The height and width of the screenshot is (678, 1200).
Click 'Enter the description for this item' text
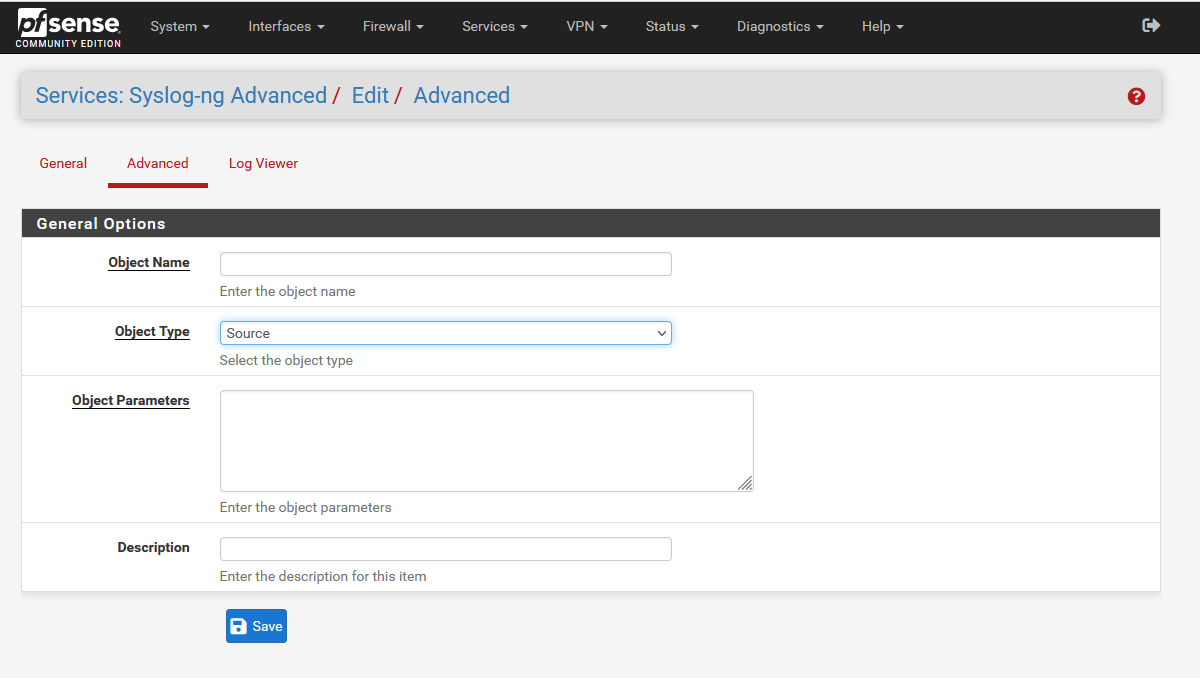[x=323, y=576]
